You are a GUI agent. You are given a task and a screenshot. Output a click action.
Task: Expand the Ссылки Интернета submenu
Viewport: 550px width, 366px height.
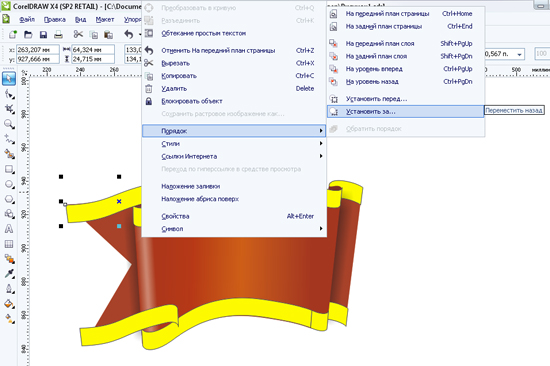[234, 156]
